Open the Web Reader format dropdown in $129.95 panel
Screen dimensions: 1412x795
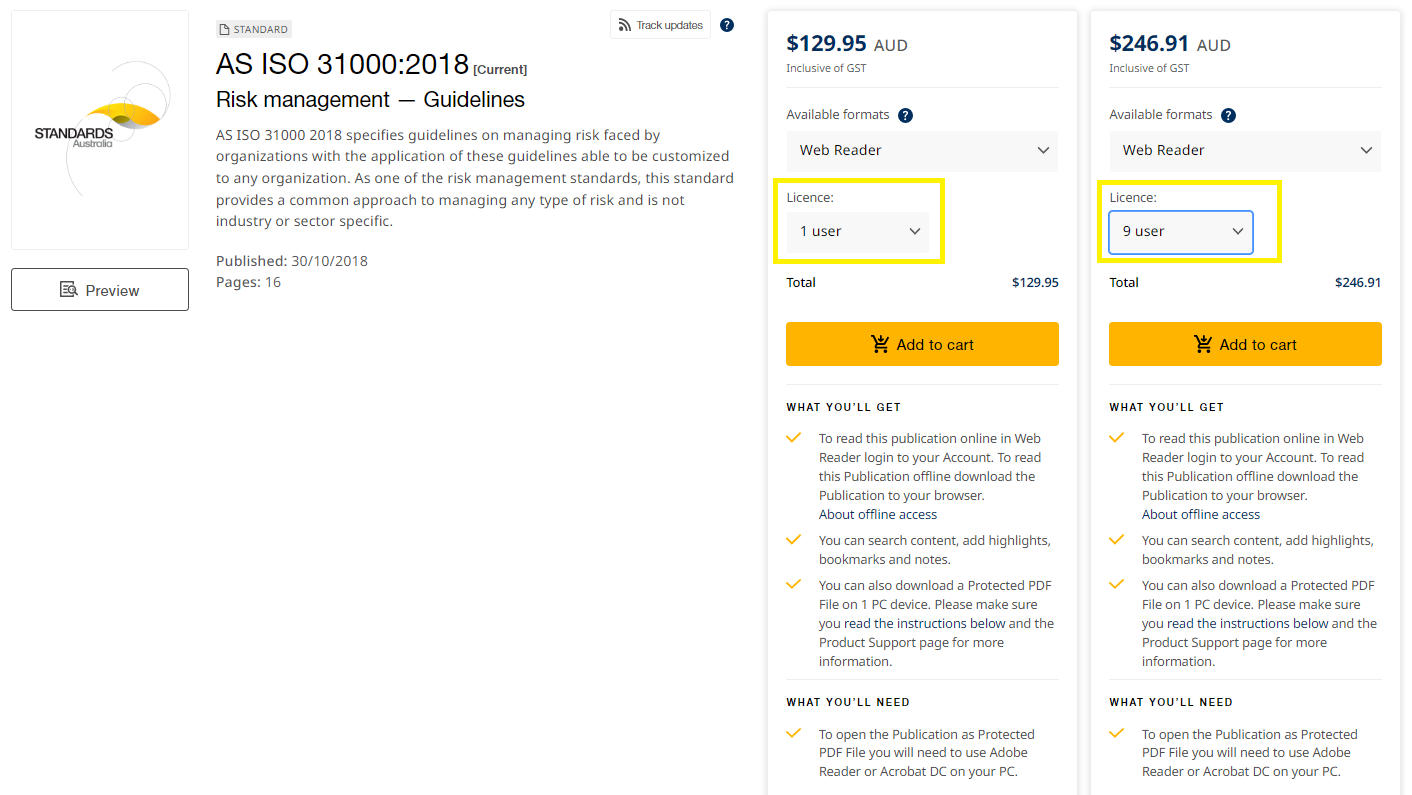pos(921,151)
